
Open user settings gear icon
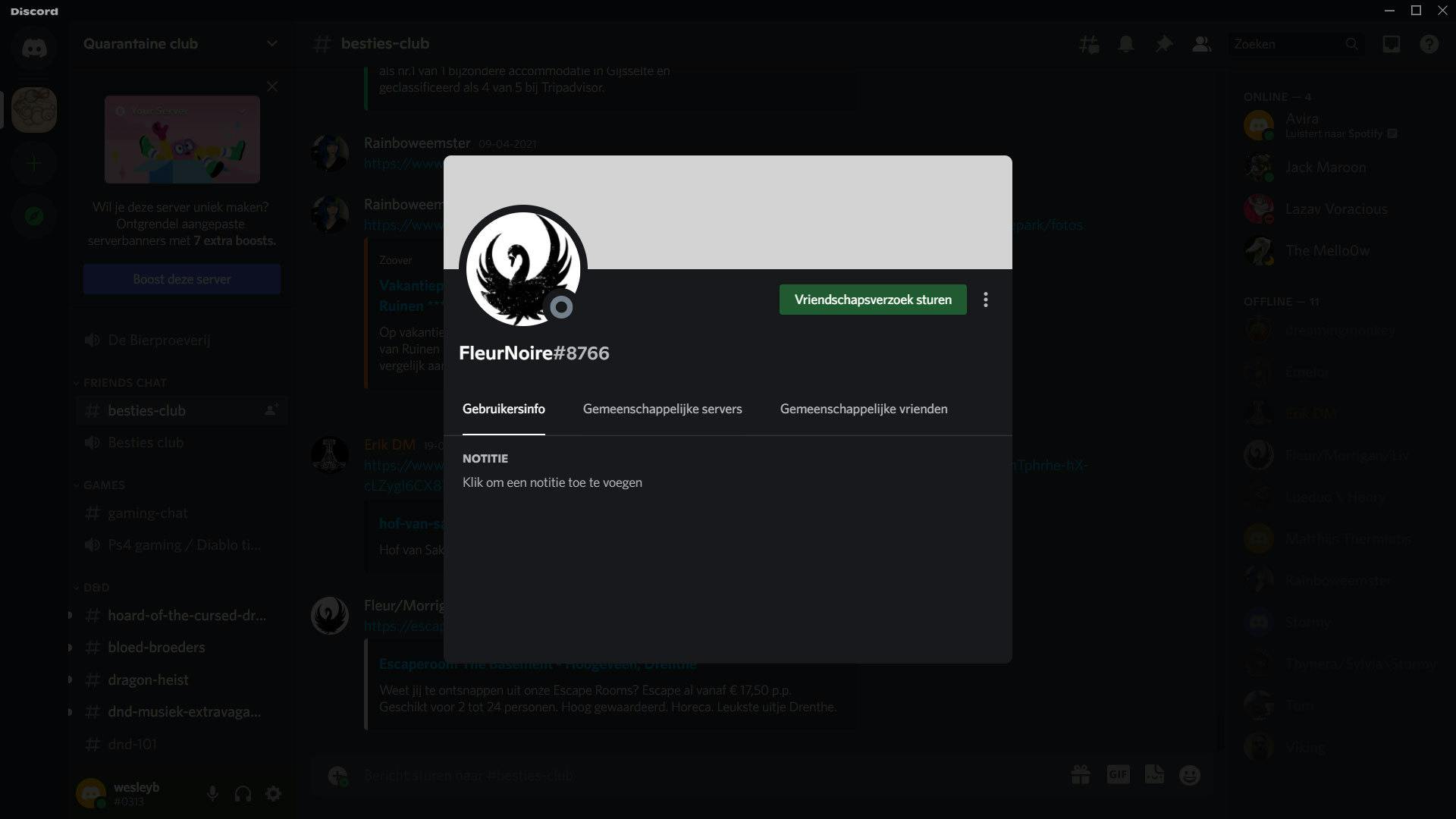[274, 793]
